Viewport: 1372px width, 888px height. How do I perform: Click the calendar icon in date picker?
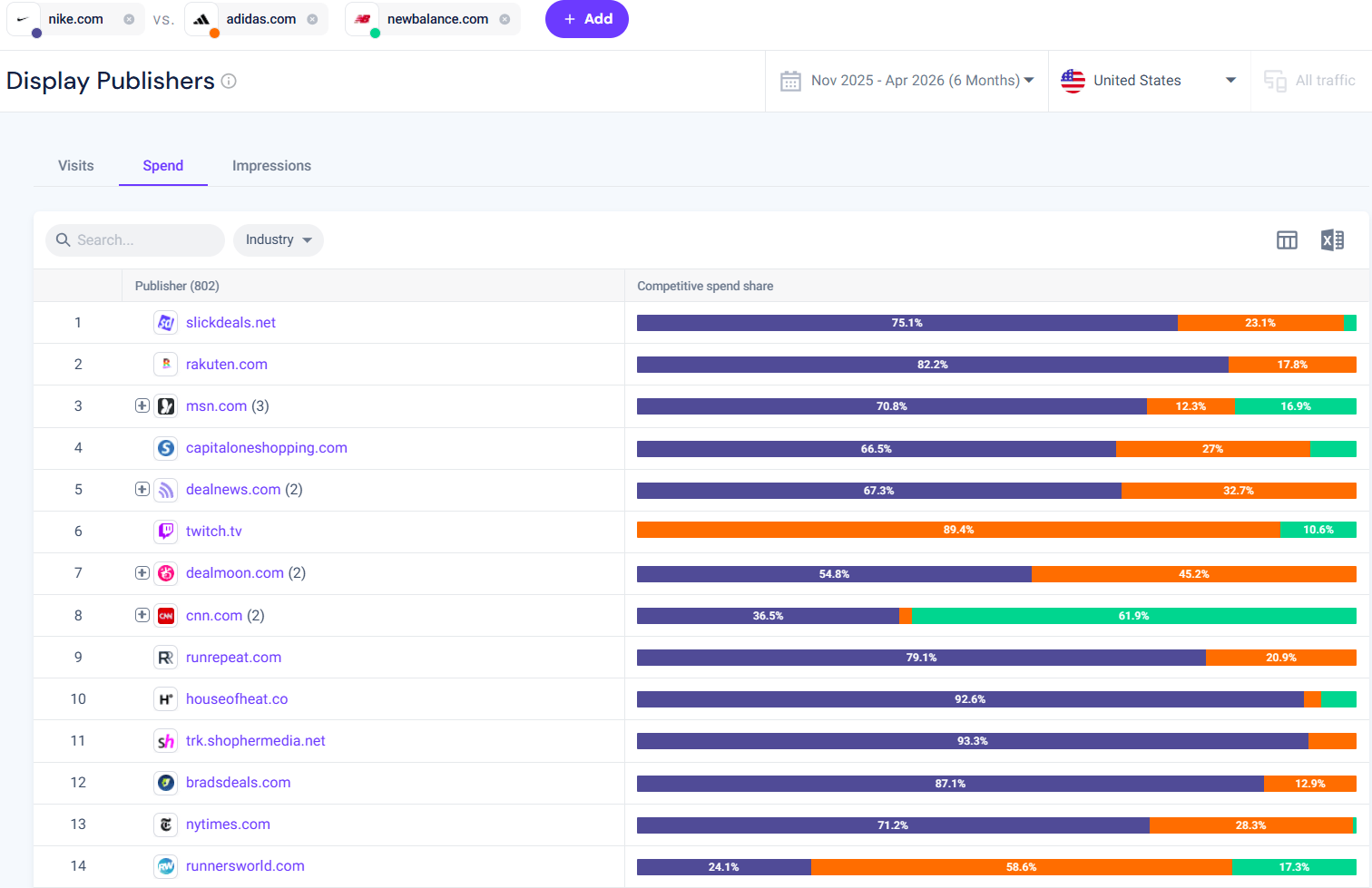click(x=790, y=81)
